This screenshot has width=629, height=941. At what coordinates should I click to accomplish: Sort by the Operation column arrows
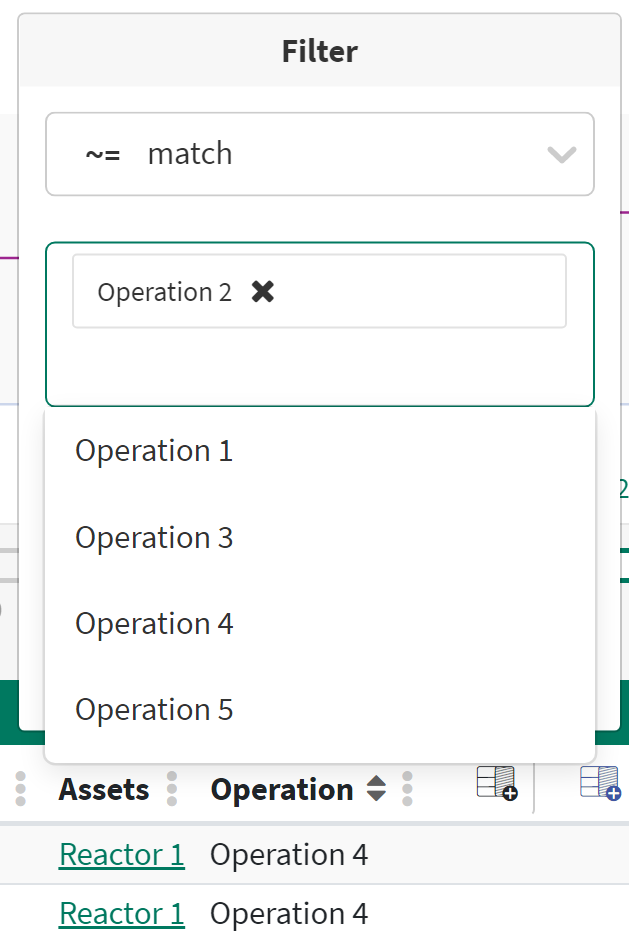376,789
